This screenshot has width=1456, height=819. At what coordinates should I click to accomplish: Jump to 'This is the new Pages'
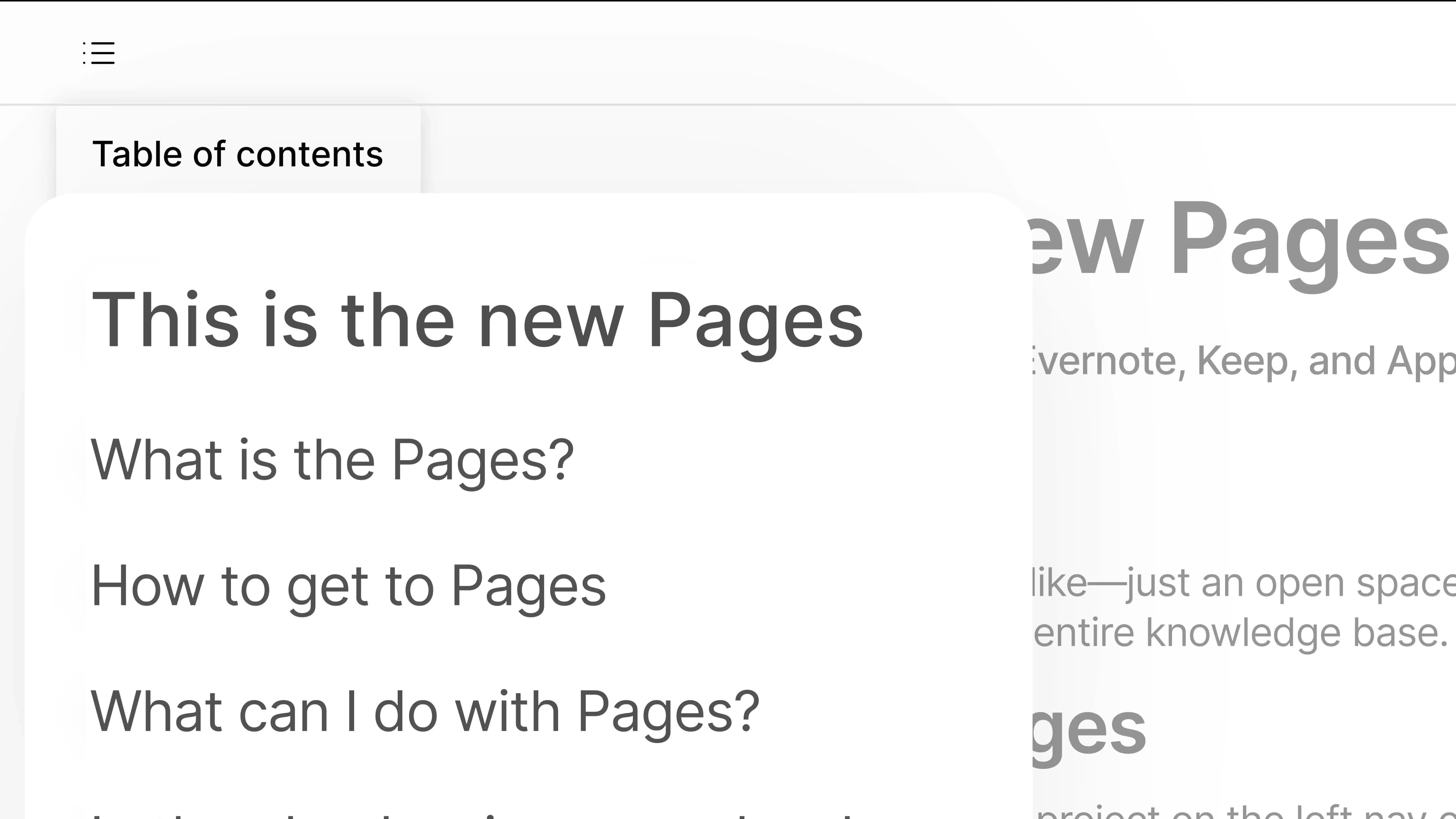[x=477, y=320]
